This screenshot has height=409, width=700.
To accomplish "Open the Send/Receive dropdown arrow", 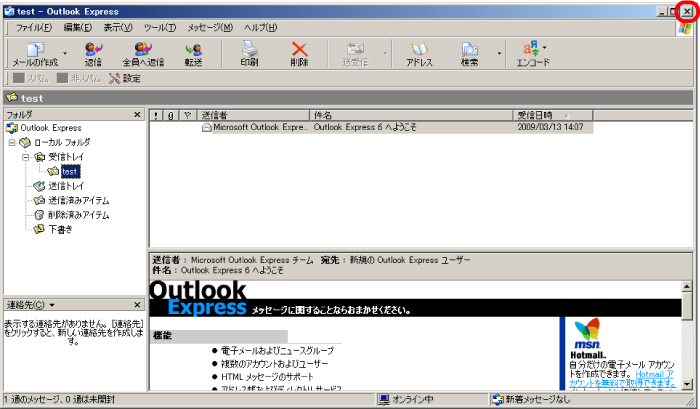I will pyautogui.click(x=385, y=53).
